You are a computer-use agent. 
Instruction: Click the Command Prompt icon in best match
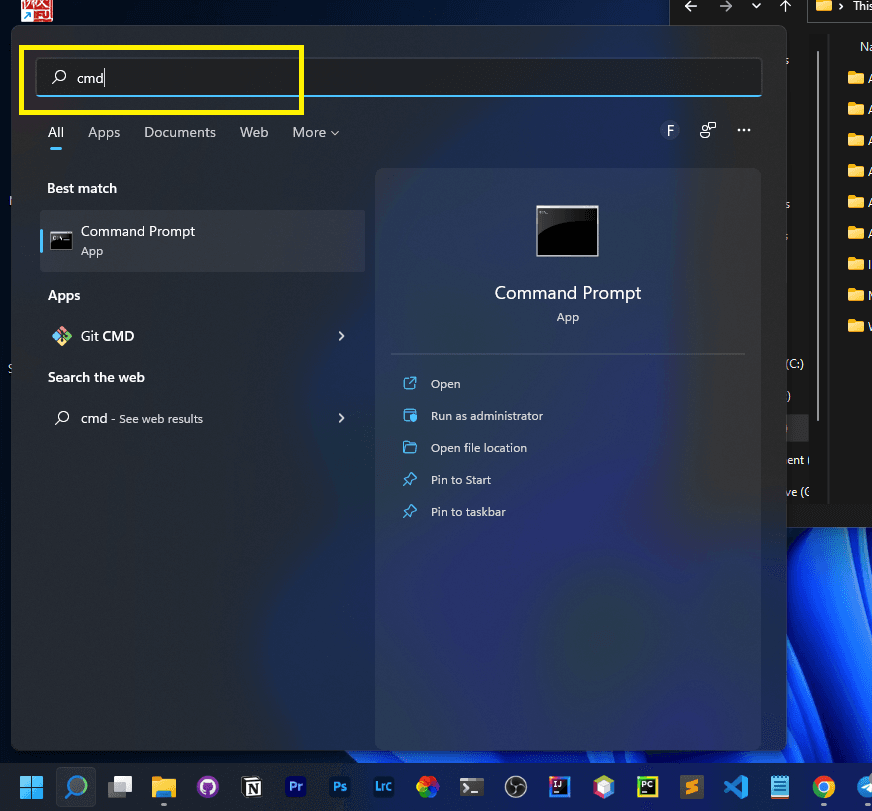pos(61,241)
